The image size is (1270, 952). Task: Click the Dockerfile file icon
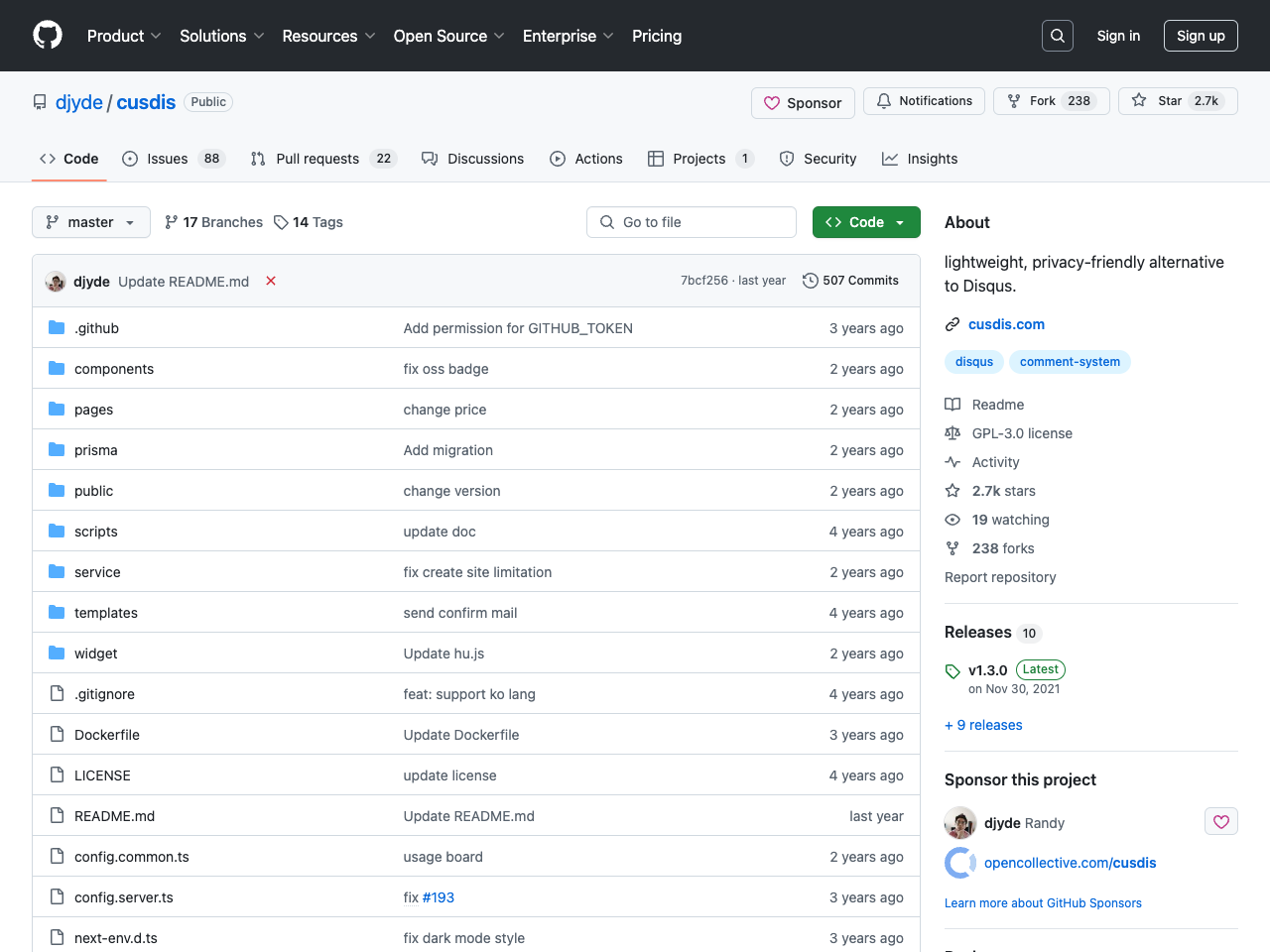click(57, 735)
